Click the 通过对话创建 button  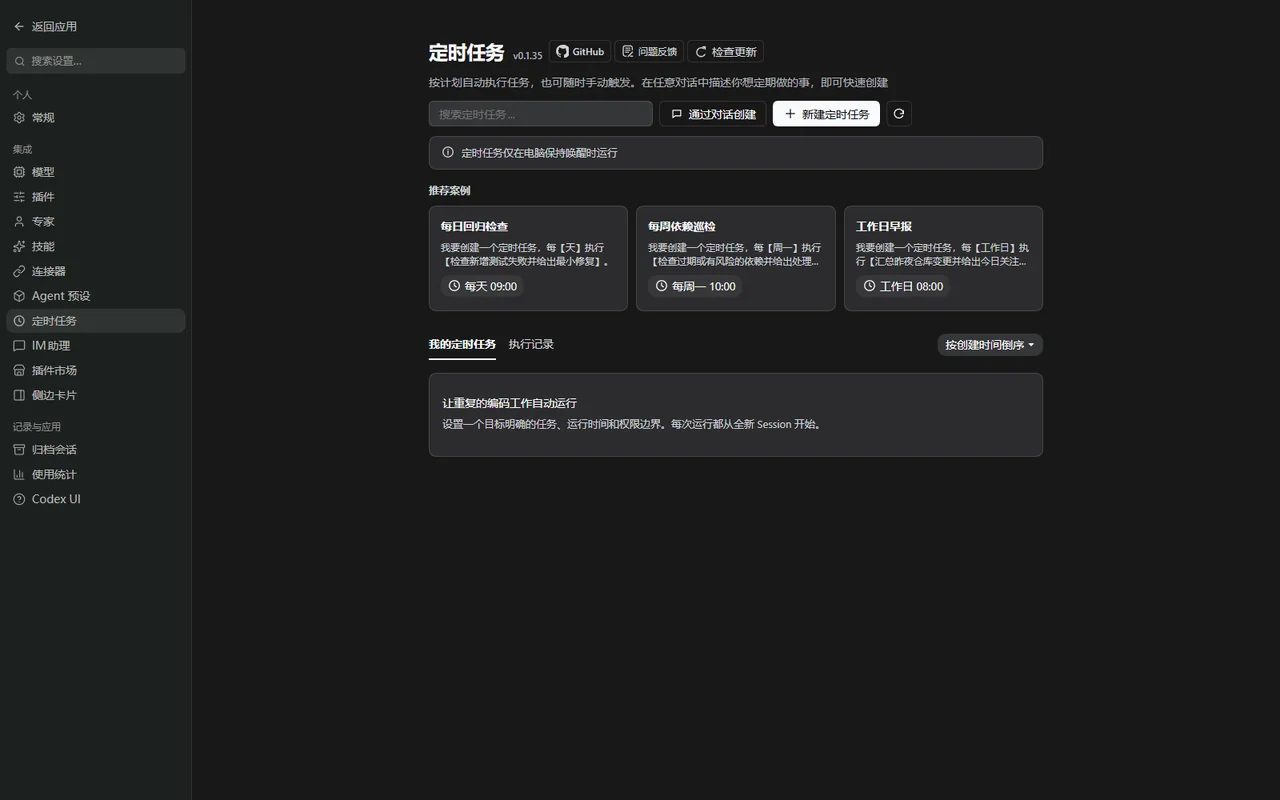pyautogui.click(x=713, y=114)
